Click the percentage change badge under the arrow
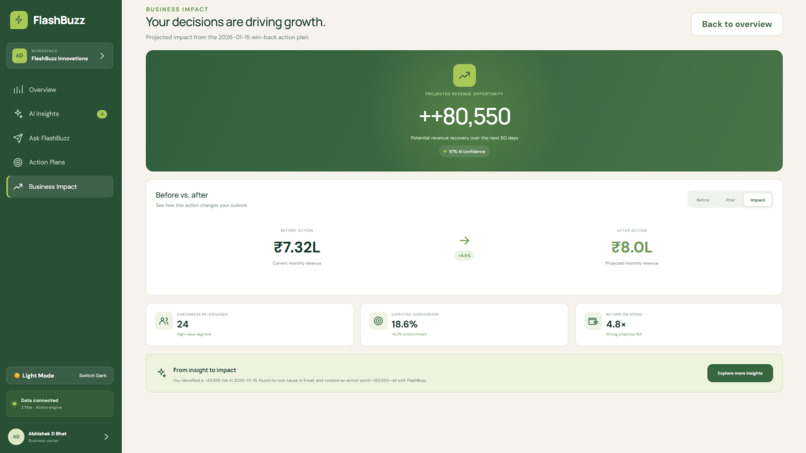The width and height of the screenshot is (806, 453). click(x=464, y=256)
